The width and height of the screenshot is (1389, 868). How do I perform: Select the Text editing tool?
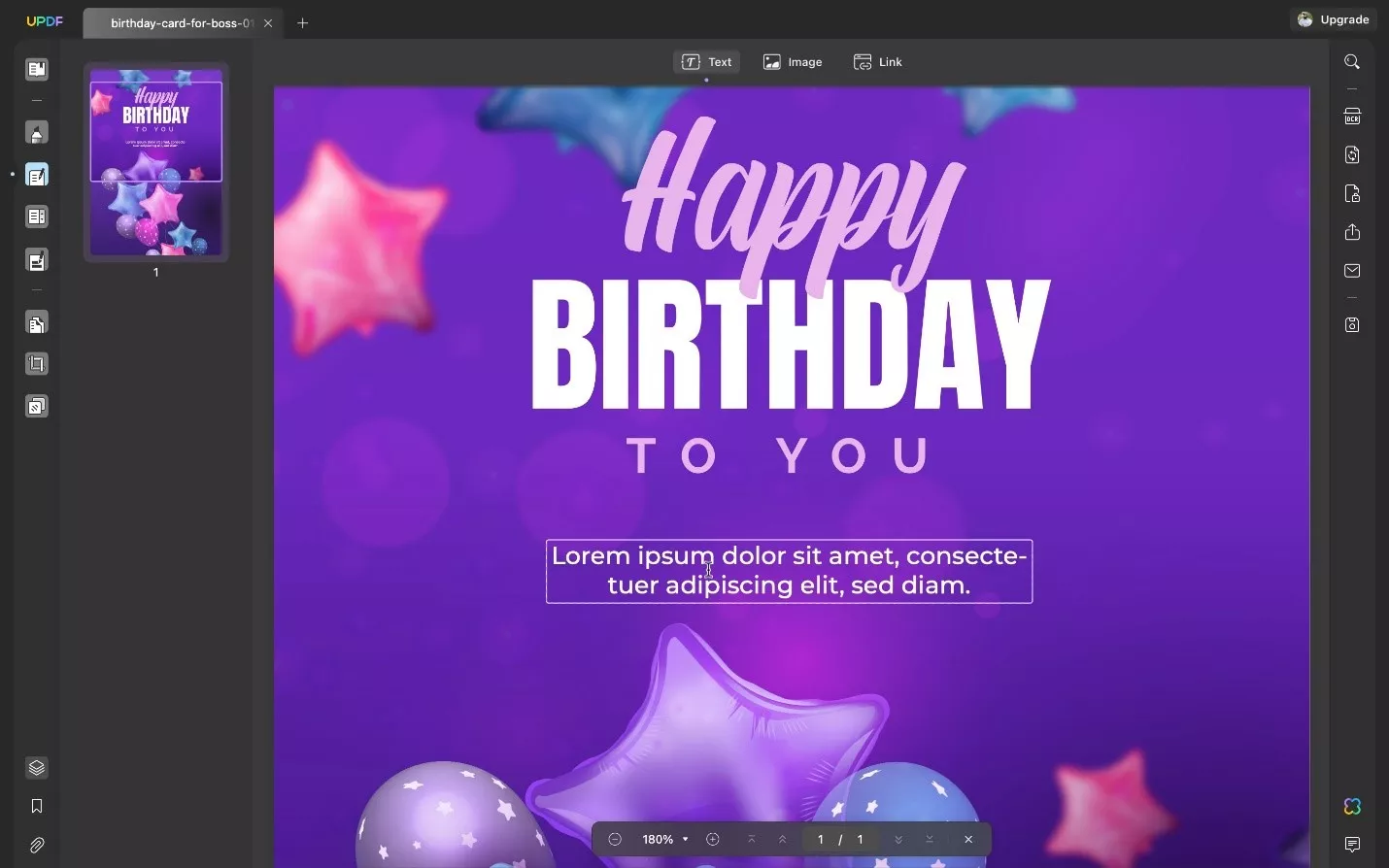tap(707, 62)
